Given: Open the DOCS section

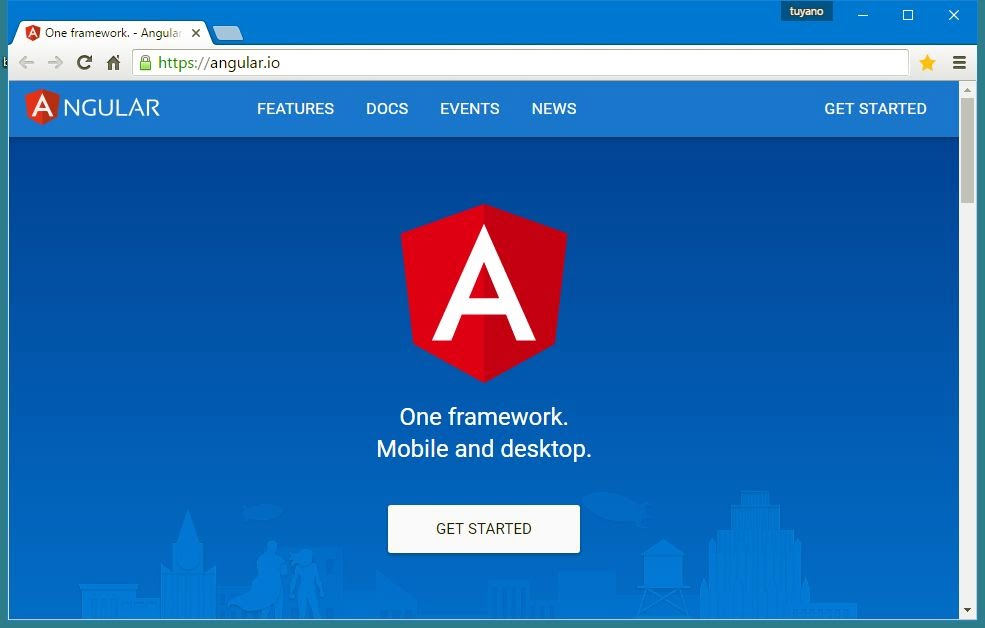Looking at the screenshot, I should pos(387,109).
